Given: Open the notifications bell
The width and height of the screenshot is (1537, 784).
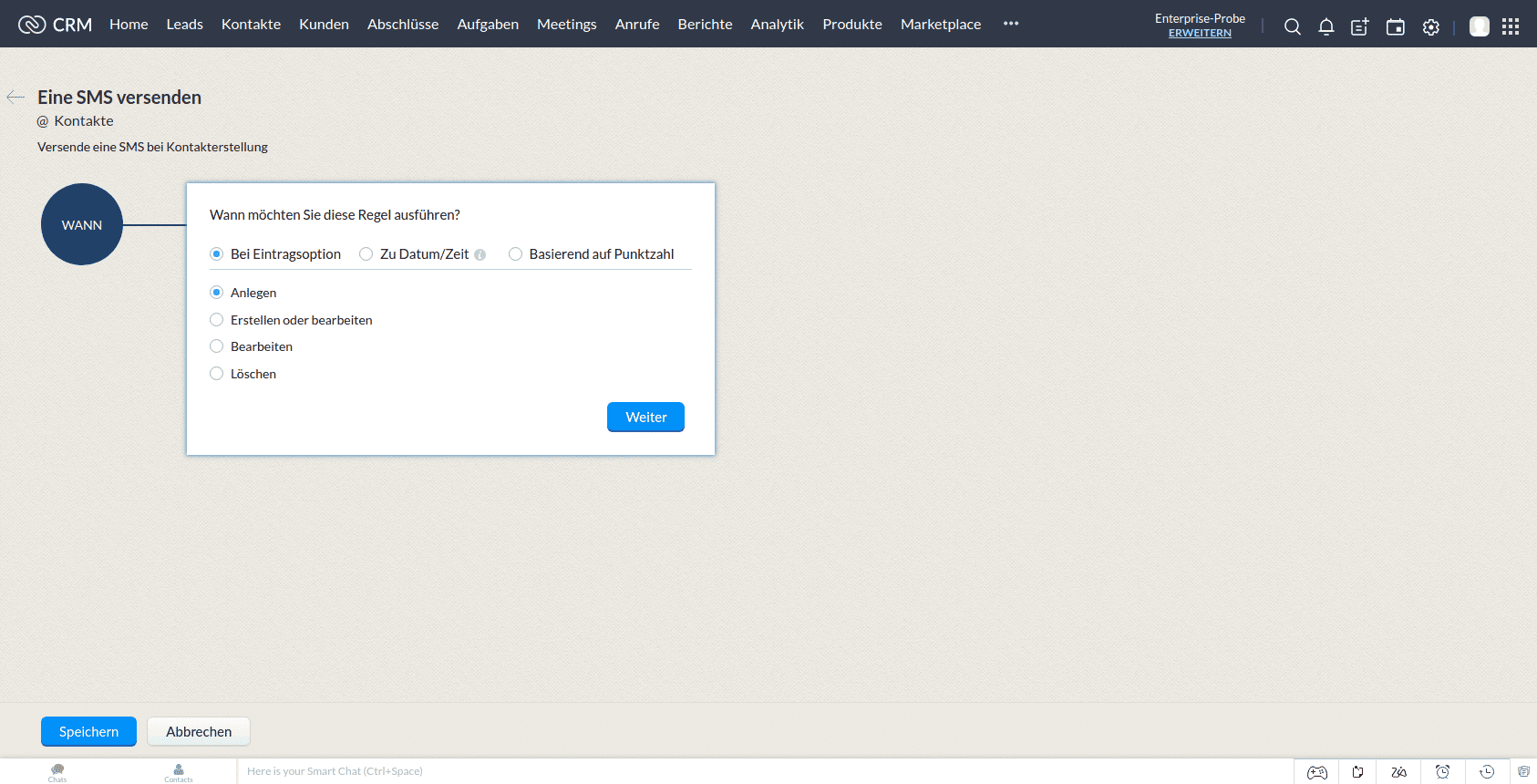Looking at the screenshot, I should [1326, 27].
